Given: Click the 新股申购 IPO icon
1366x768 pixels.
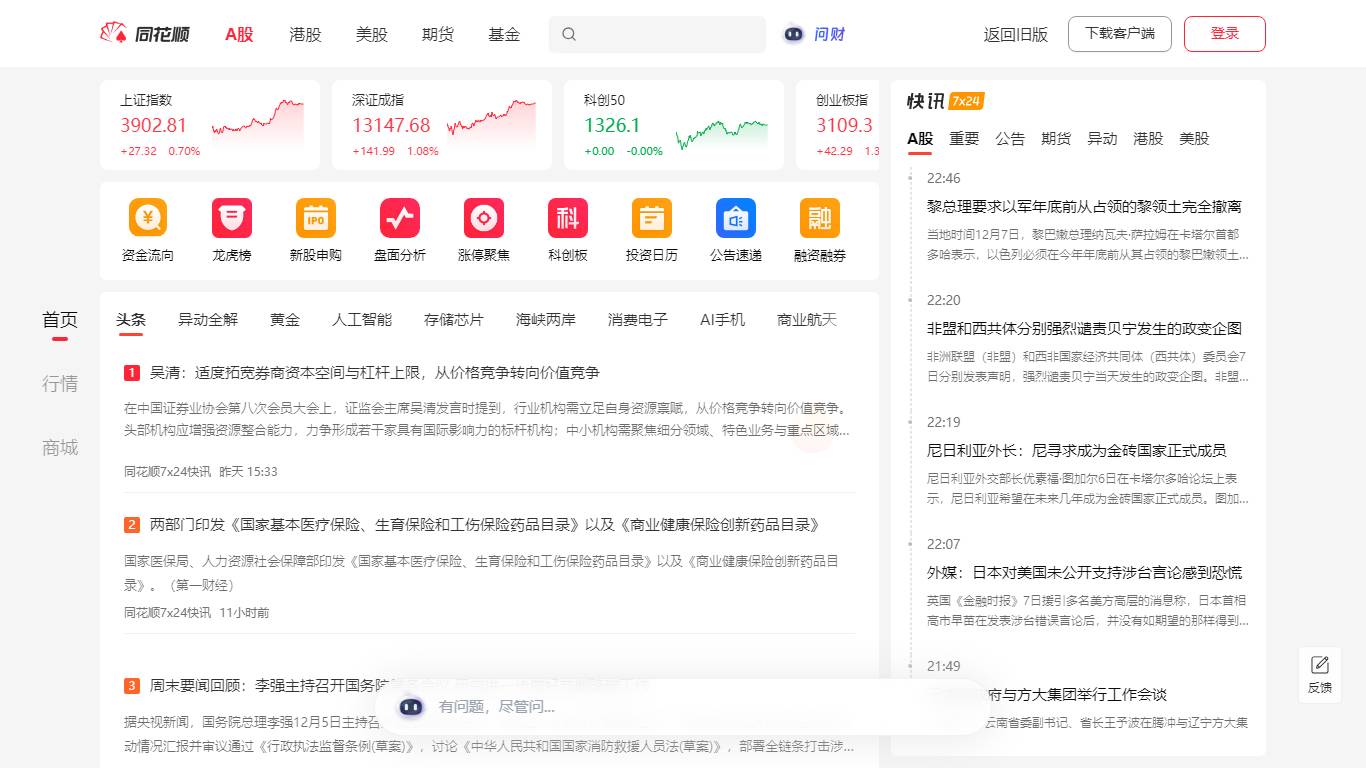Looking at the screenshot, I should click(316, 218).
